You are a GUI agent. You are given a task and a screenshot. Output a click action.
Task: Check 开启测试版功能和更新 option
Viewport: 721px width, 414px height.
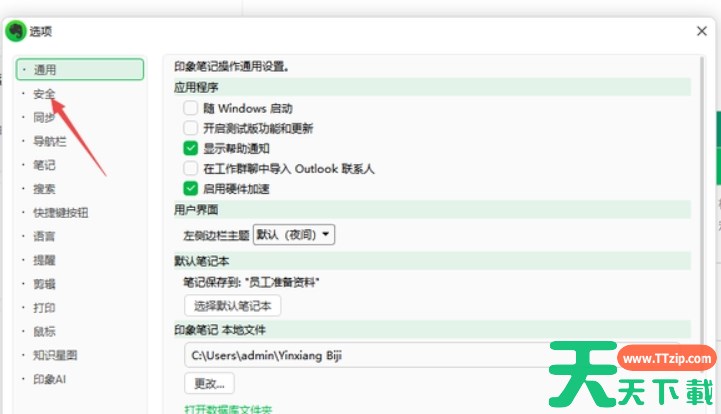190,128
